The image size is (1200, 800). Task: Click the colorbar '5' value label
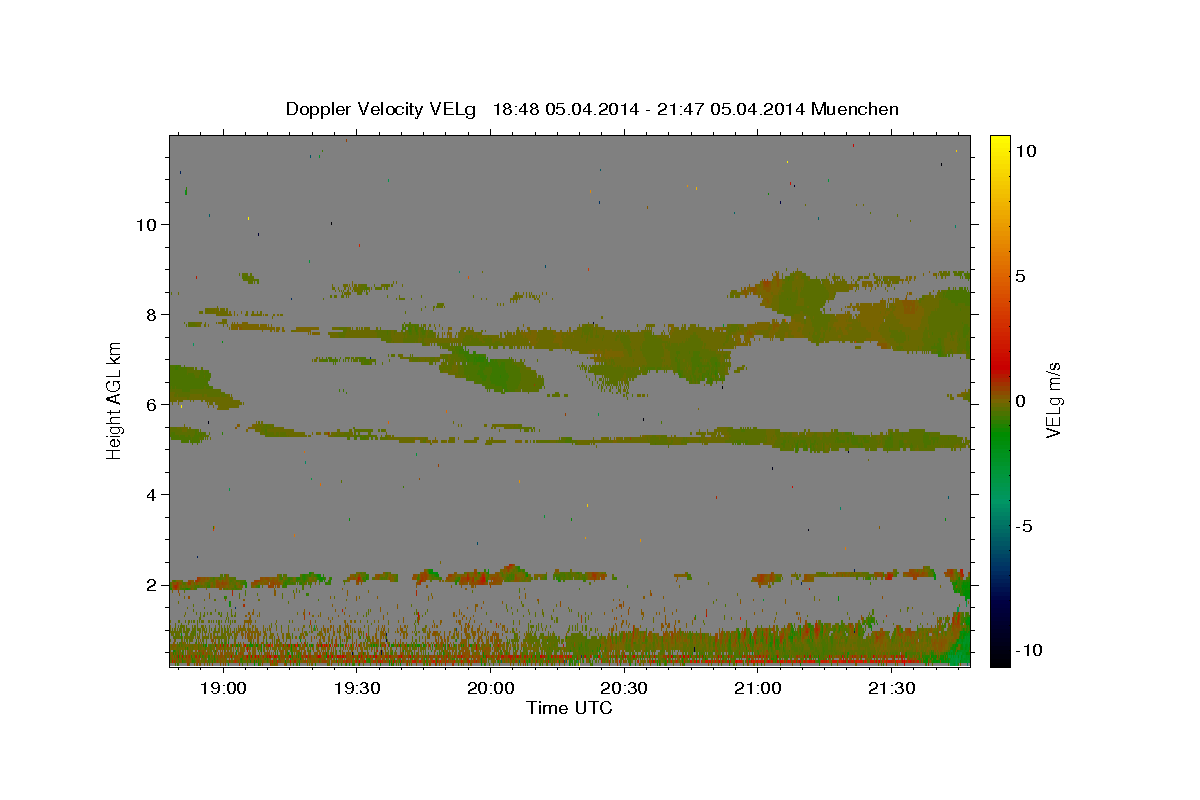tap(1021, 276)
